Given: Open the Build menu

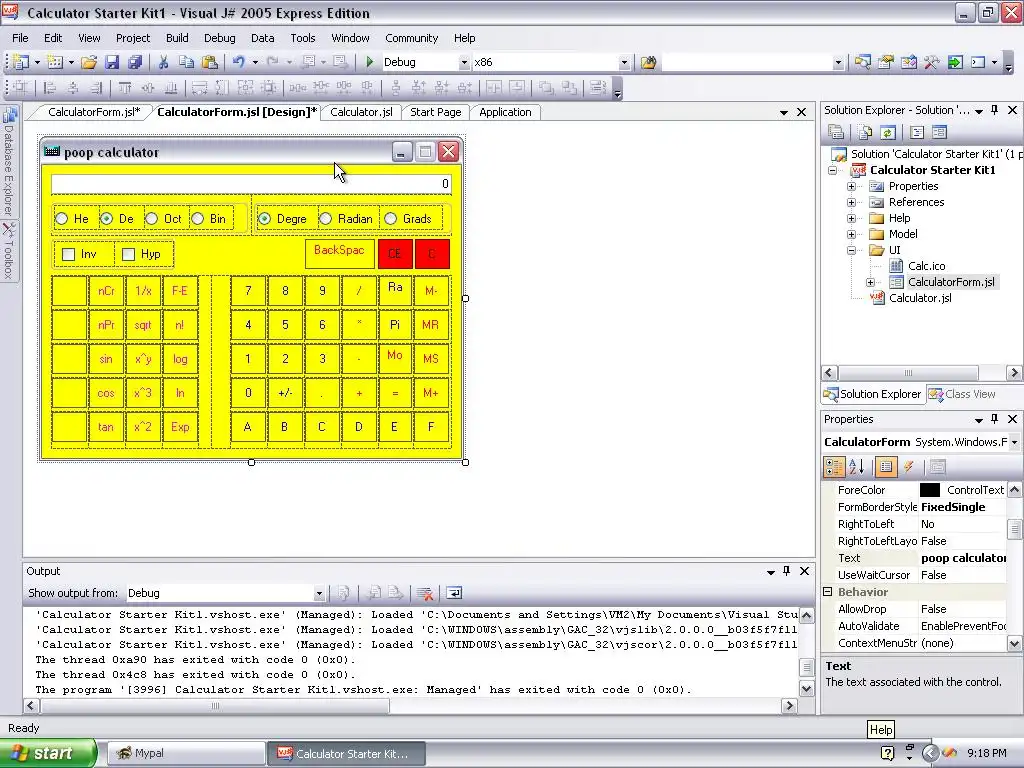Looking at the screenshot, I should point(177,38).
